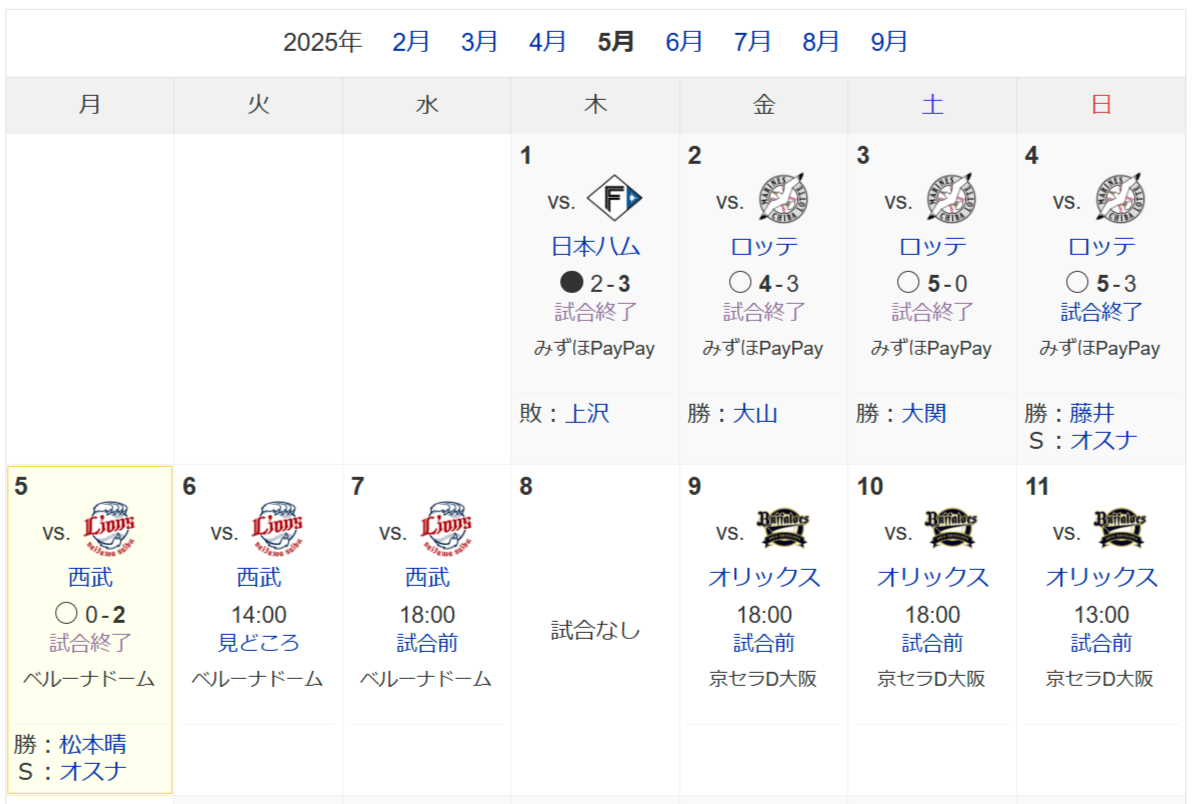Open the 見どころ link for May 6
The image size is (1194, 804).
point(259,643)
